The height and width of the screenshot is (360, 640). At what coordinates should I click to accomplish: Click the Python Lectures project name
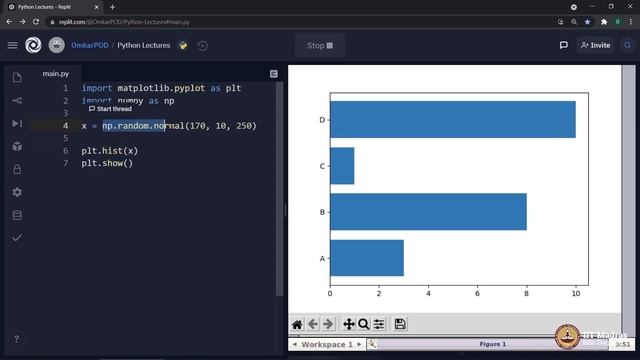coord(144,45)
